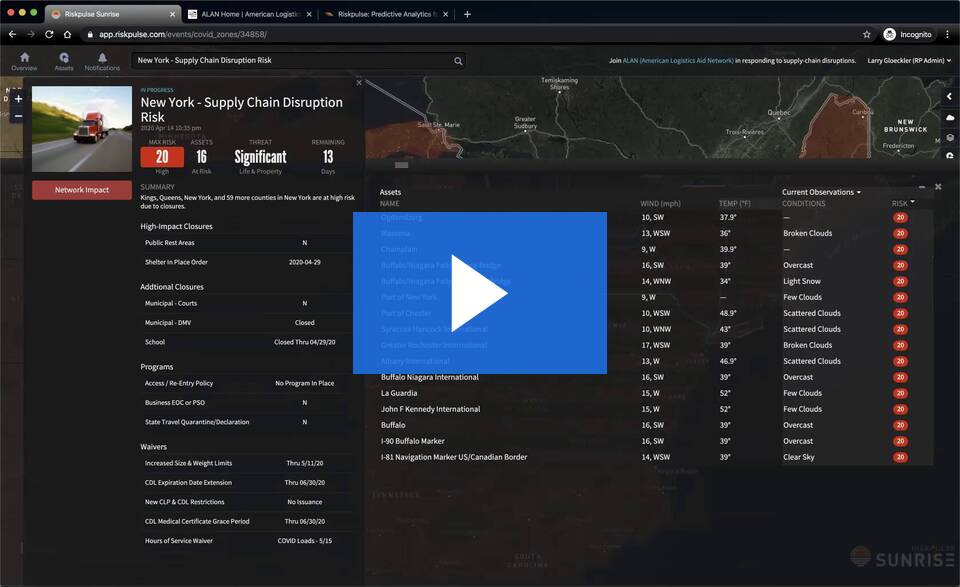
Task: Click the browser address bar URL
Action: [182, 34]
